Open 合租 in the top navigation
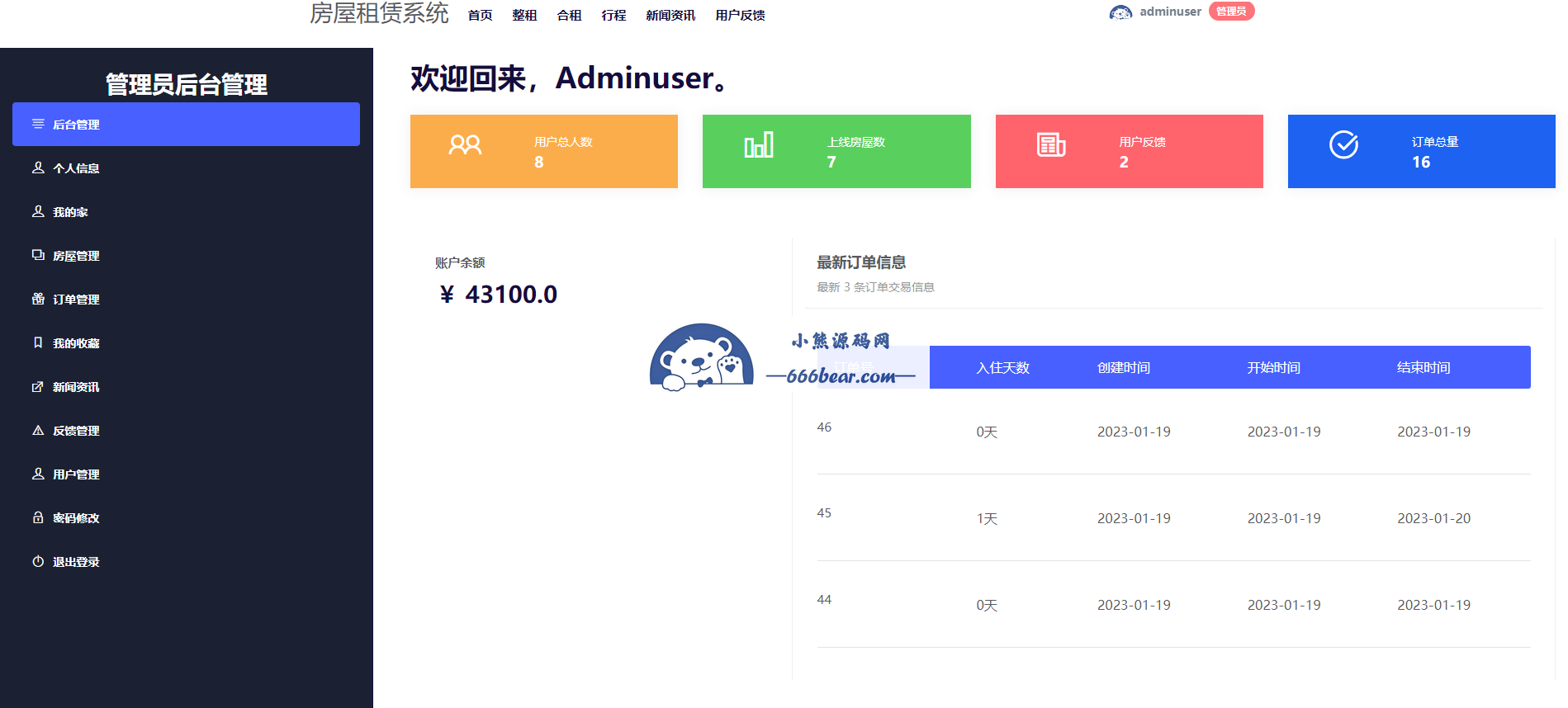 tap(569, 15)
